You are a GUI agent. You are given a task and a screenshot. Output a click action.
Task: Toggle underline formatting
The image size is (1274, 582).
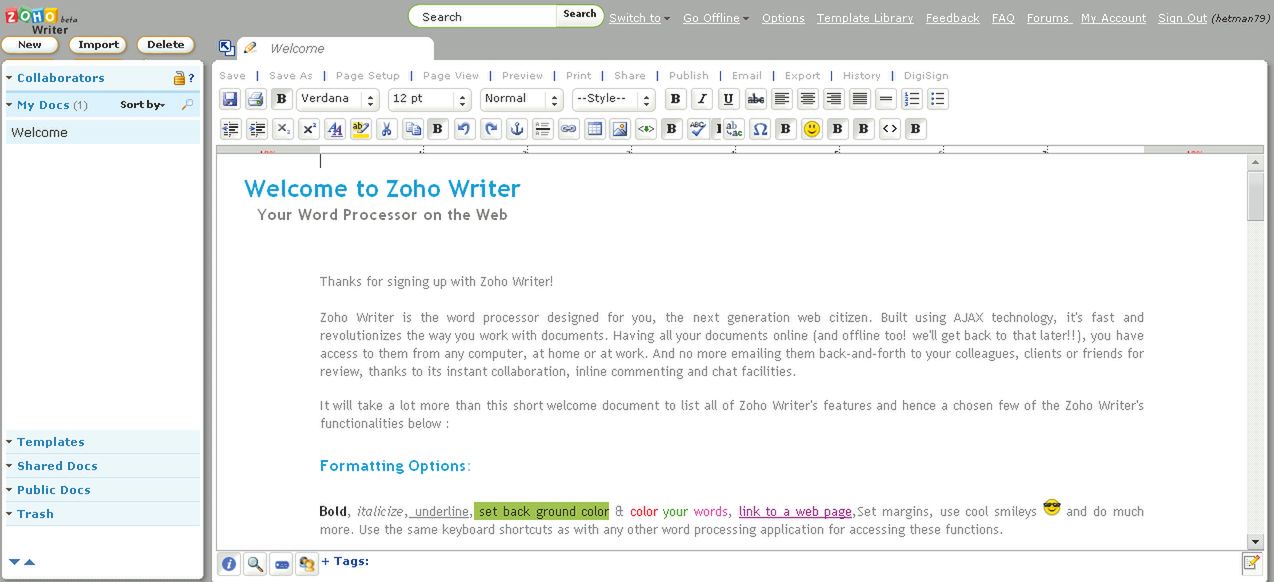pyautogui.click(x=729, y=99)
